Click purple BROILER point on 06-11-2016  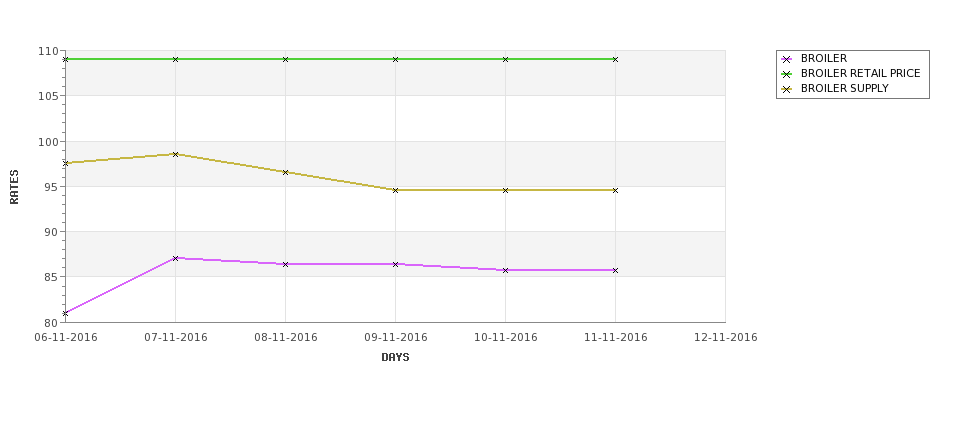pyautogui.click(x=65, y=313)
